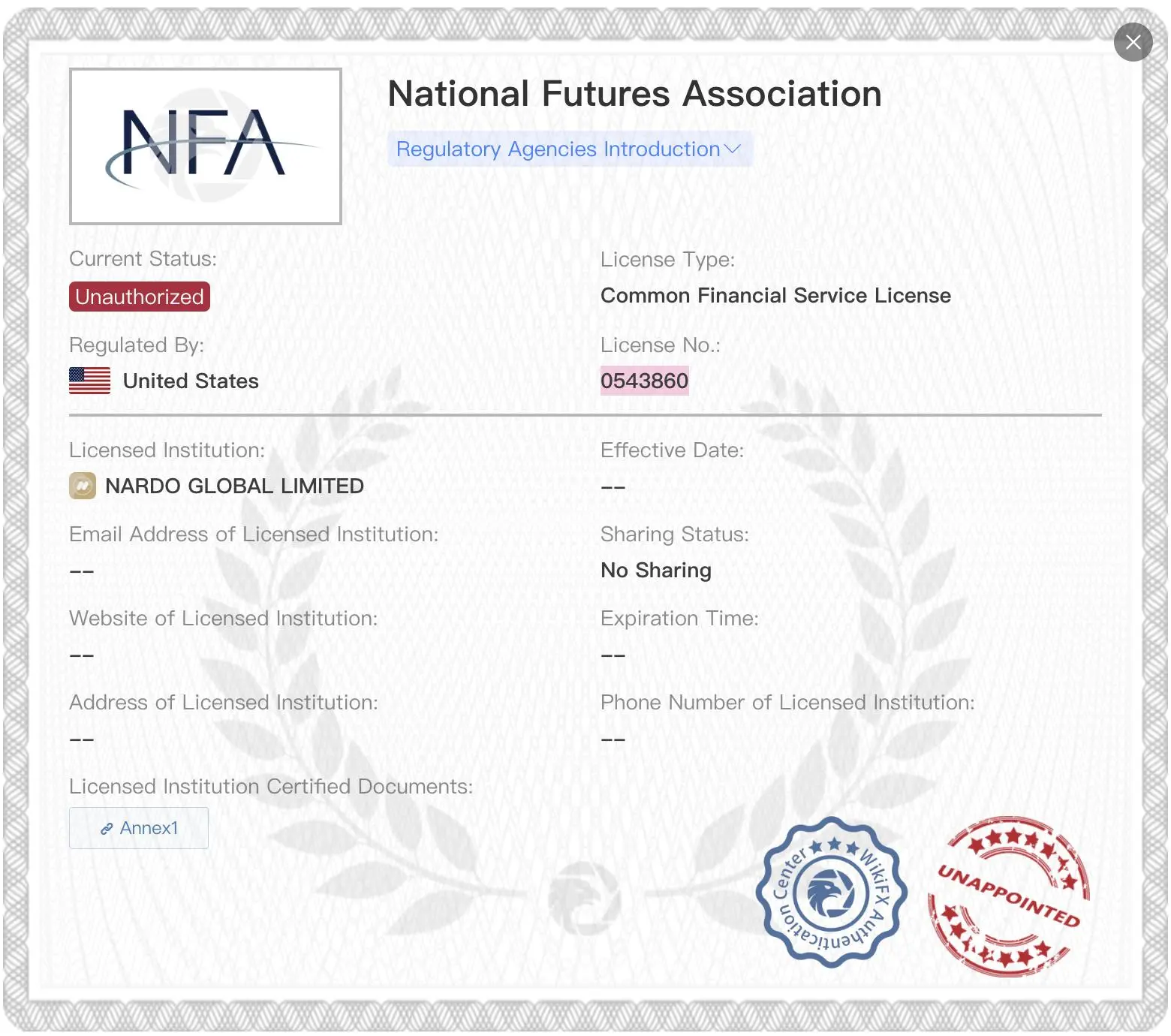Click the Expiration Time label
1171x1036 pixels.
(x=679, y=619)
